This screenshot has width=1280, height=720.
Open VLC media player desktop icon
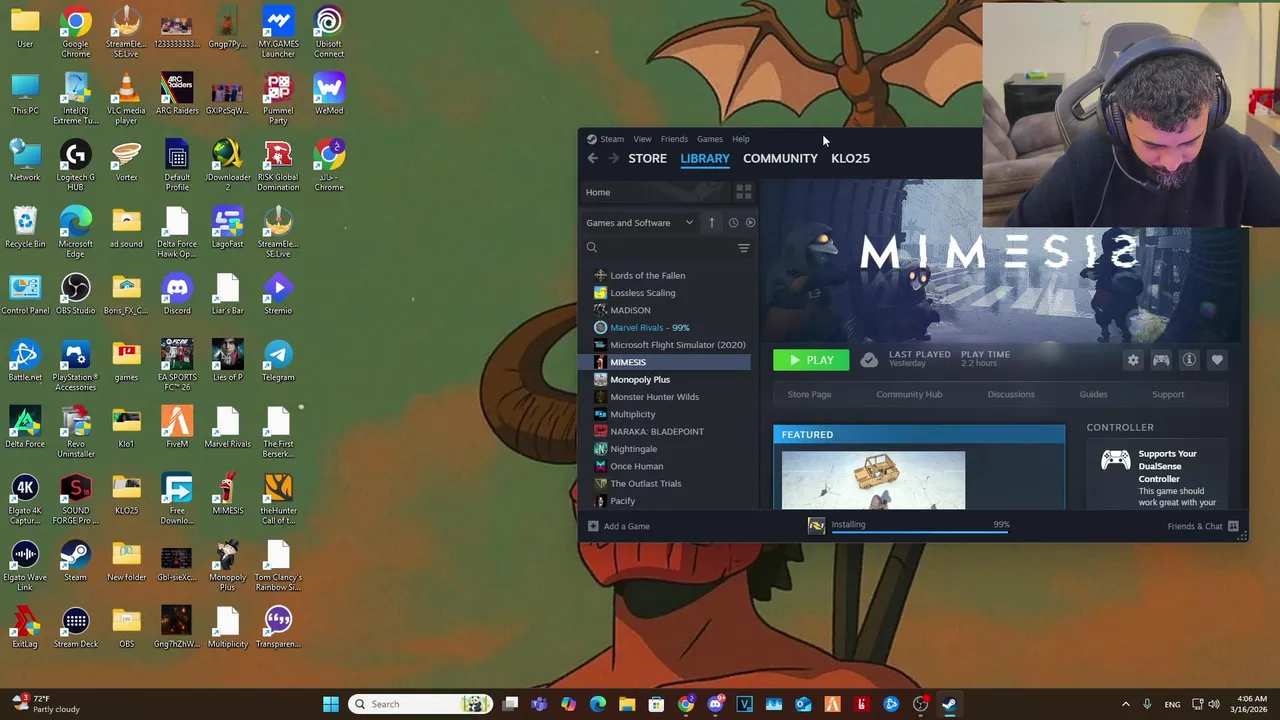tap(126, 98)
